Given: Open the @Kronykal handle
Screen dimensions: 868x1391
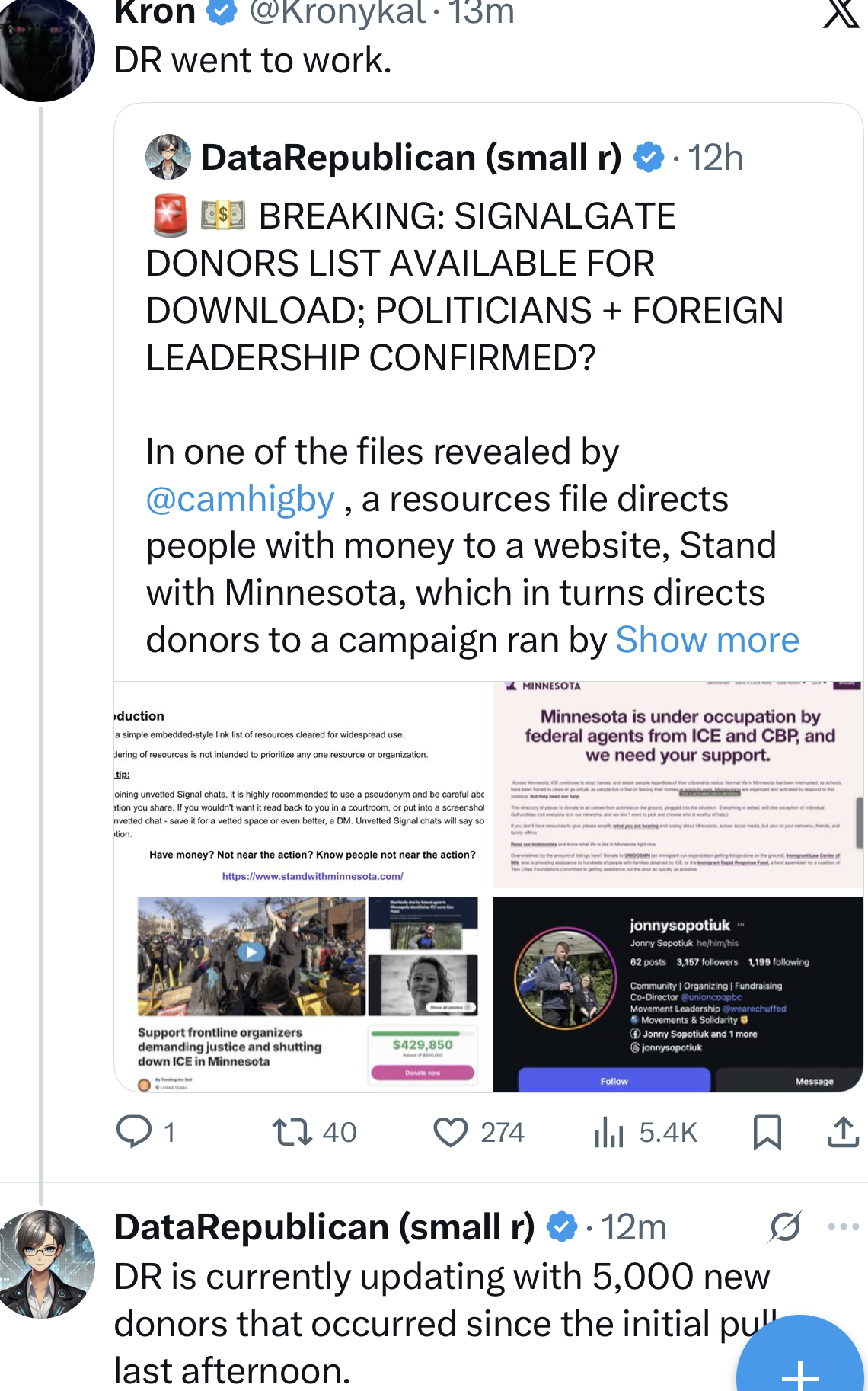Looking at the screenshot, I should (337, 13).
